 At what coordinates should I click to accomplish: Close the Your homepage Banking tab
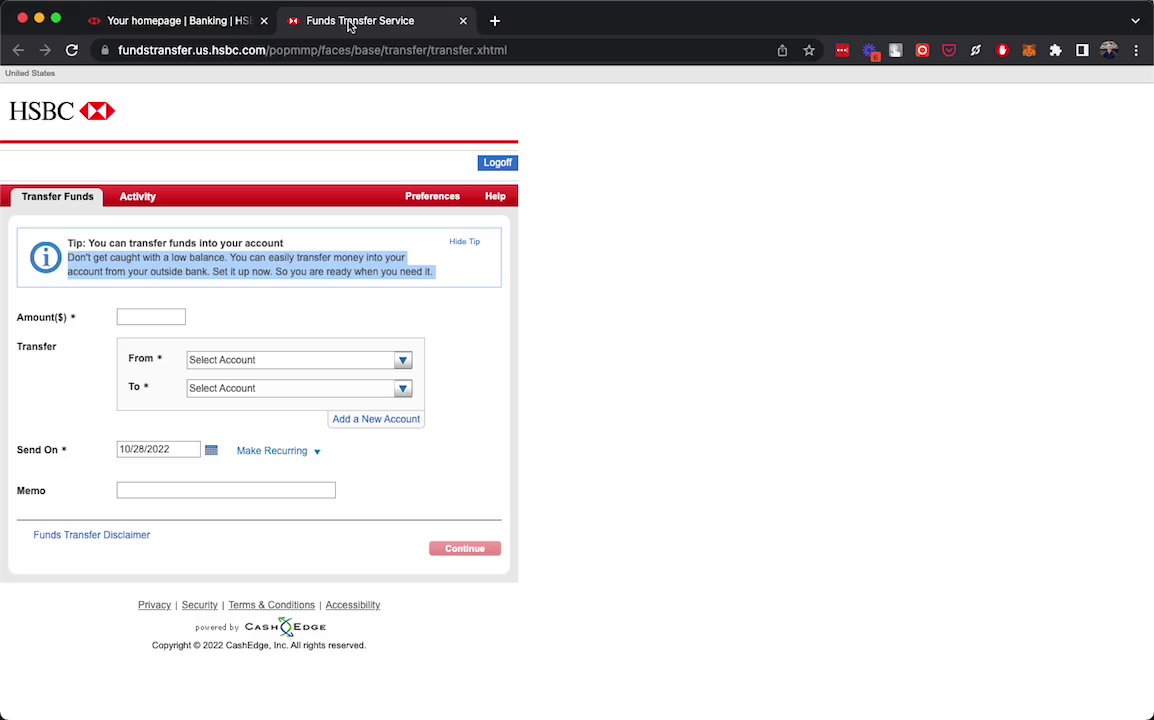[264, 21]
